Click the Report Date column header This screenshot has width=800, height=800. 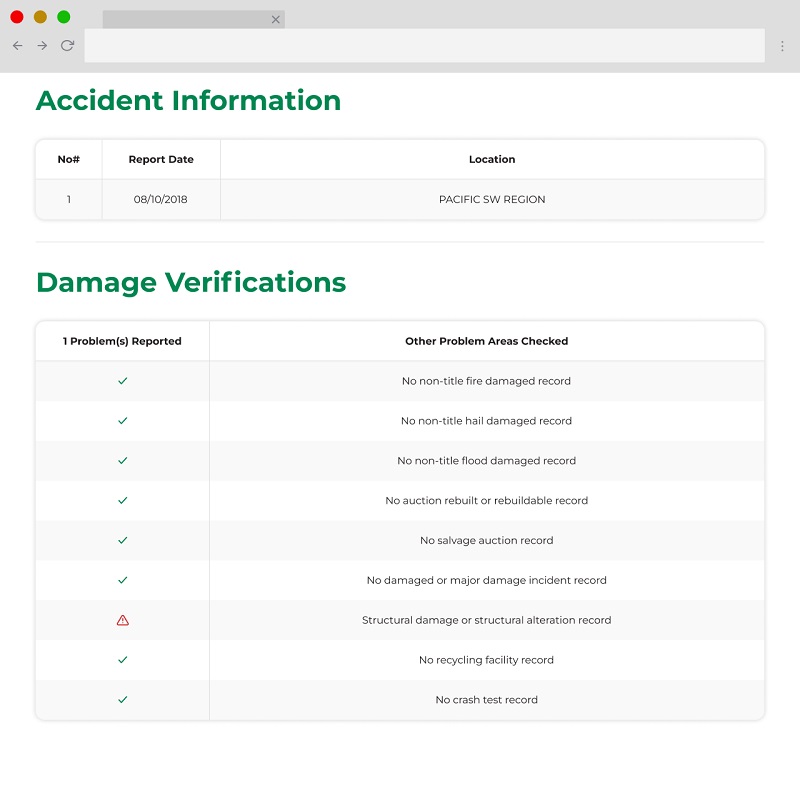[161, 159]
